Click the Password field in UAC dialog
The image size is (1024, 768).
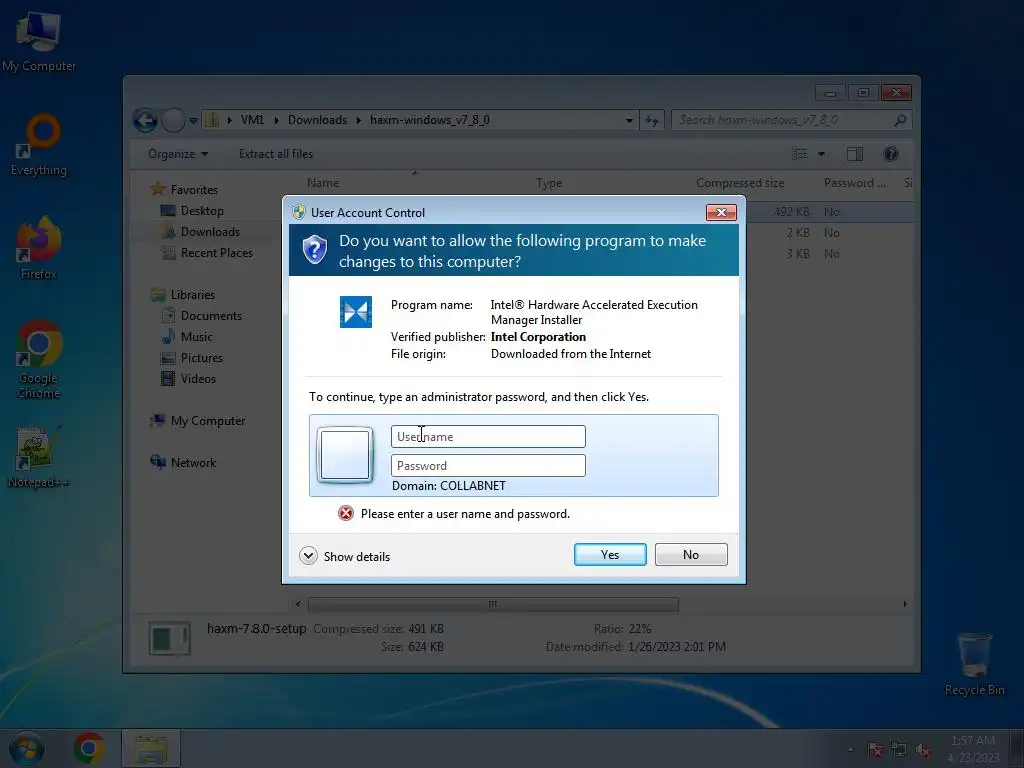488,466
